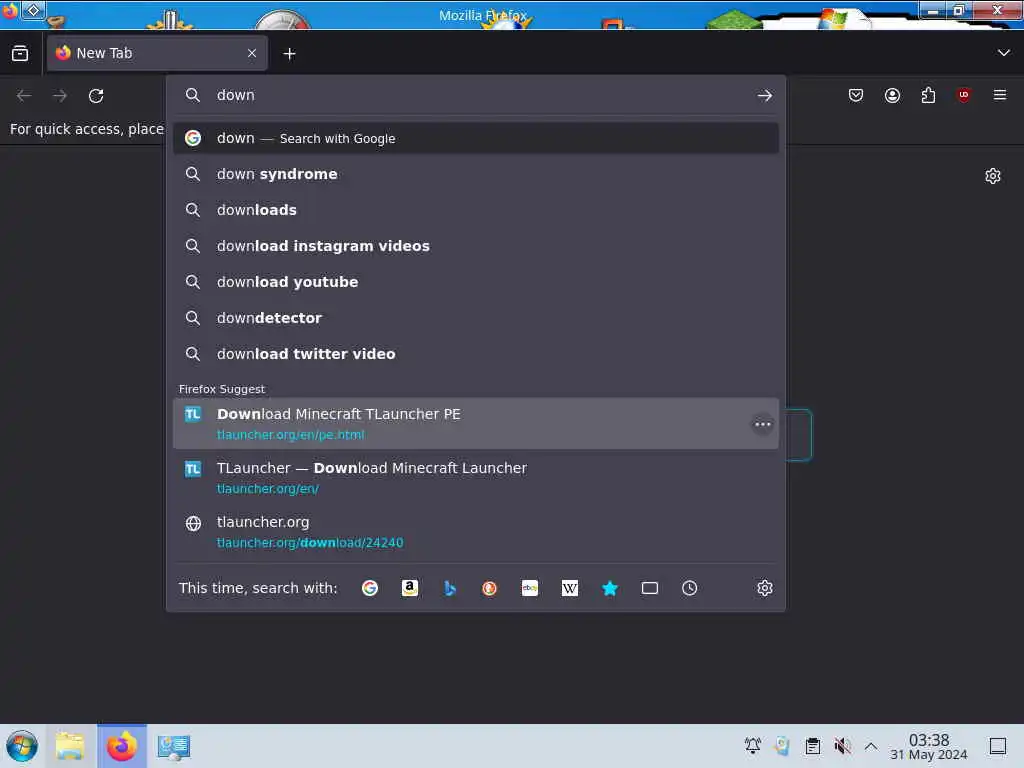This screenshot has height=768, width=1024.
Task: Open the system monitor taskbar icon
Action: [174, 746]
